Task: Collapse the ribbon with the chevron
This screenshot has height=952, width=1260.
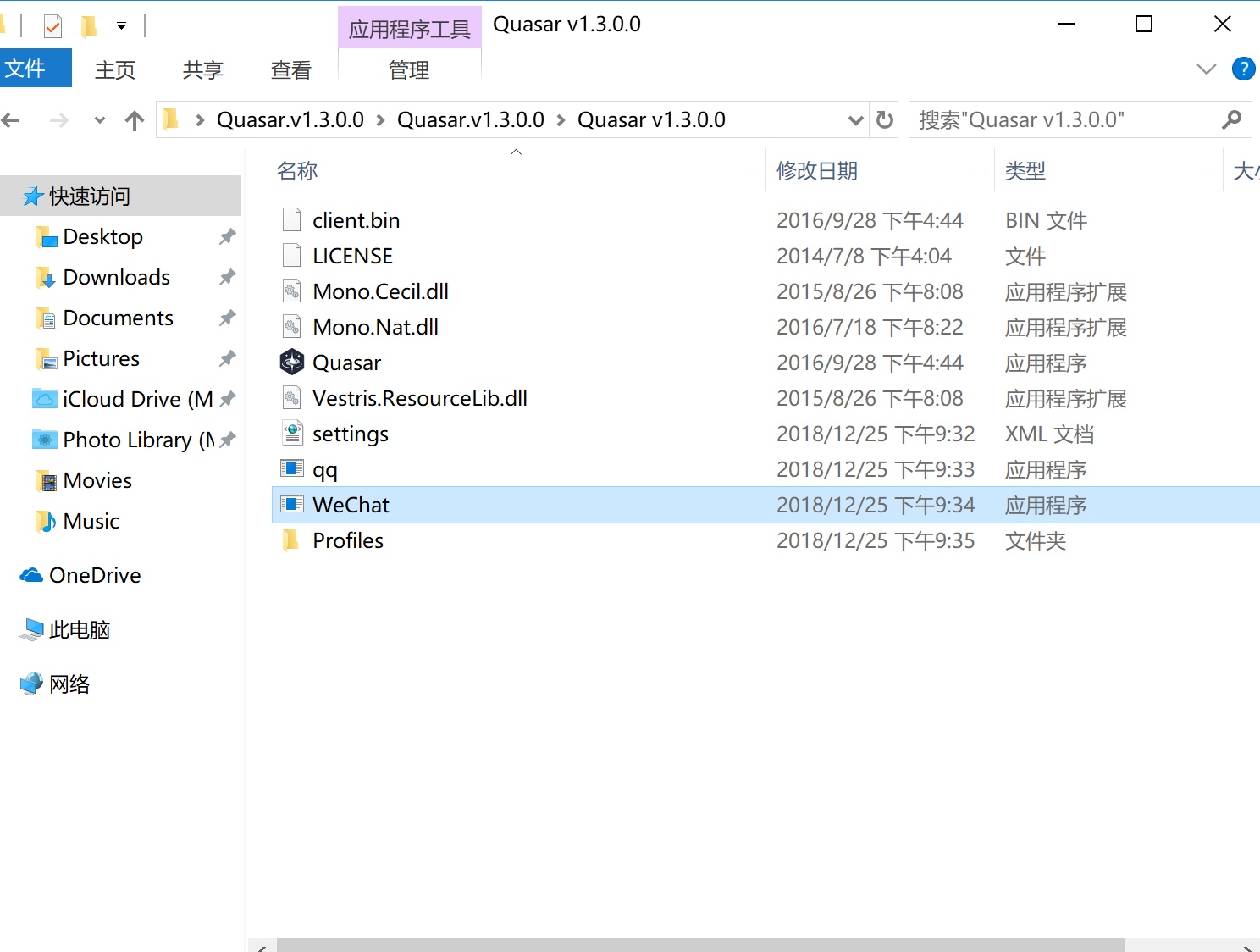Action: 1206,69
